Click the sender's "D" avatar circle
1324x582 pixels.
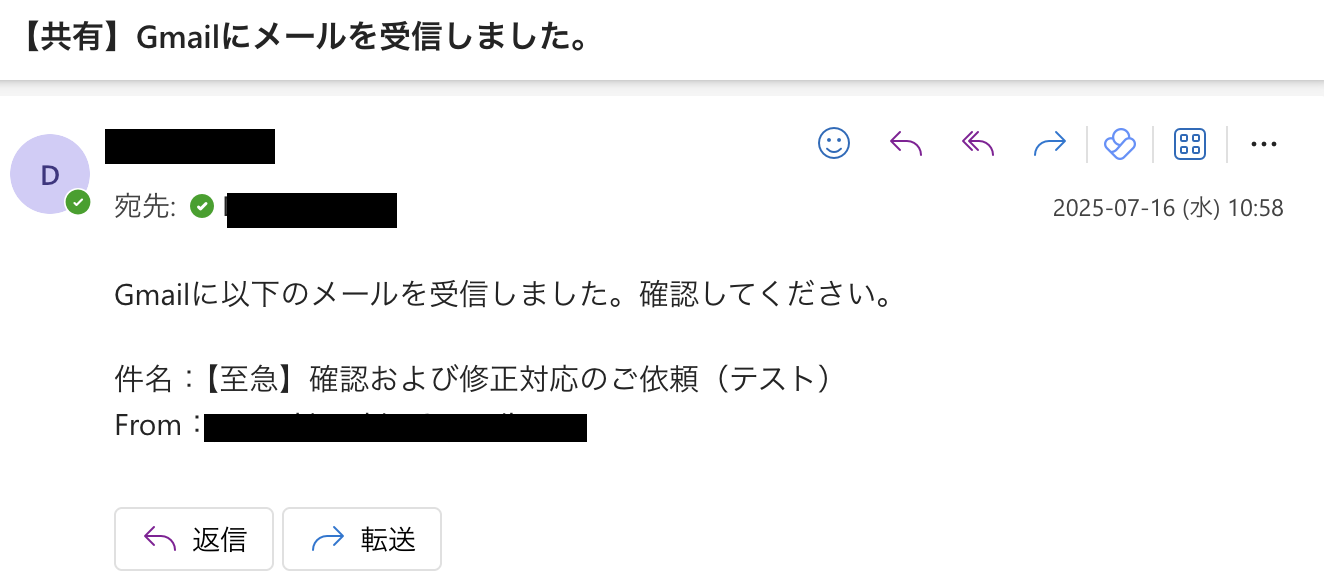pyautogui.click(x=49, y=175)
